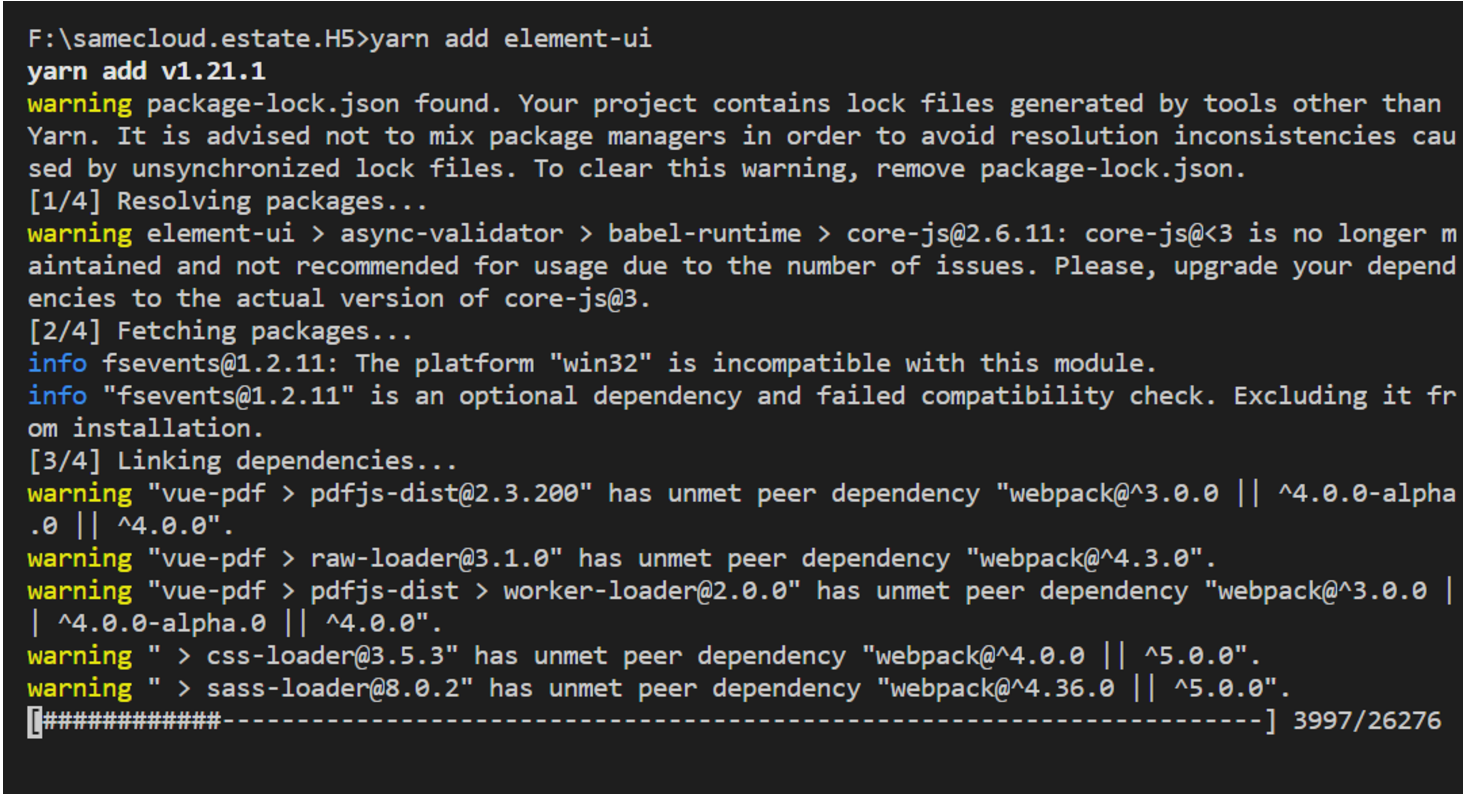
Task: Click the second blue info label
Action: tap(57, 396)
